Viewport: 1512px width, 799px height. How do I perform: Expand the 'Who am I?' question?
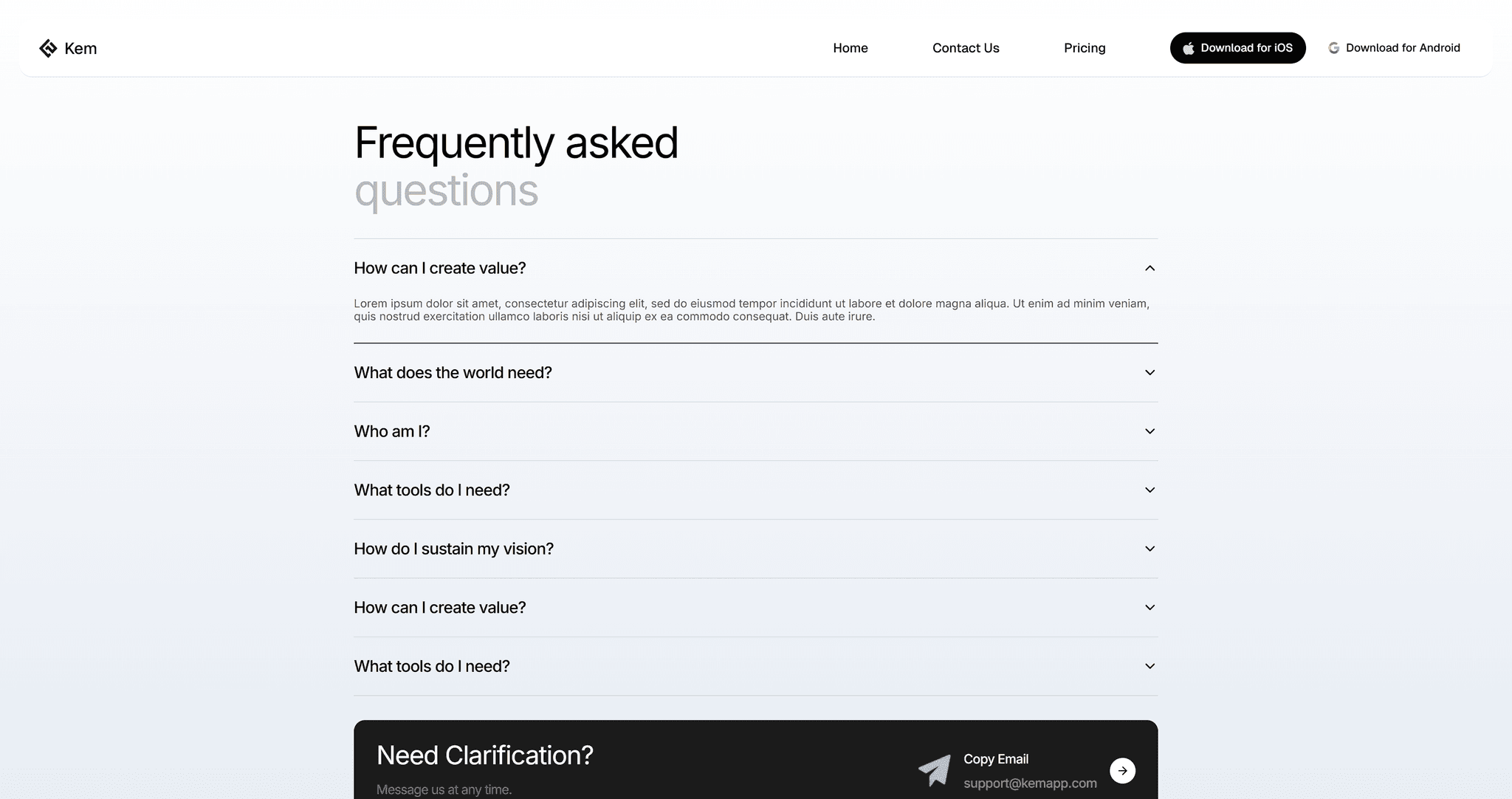coord(1149,431)
